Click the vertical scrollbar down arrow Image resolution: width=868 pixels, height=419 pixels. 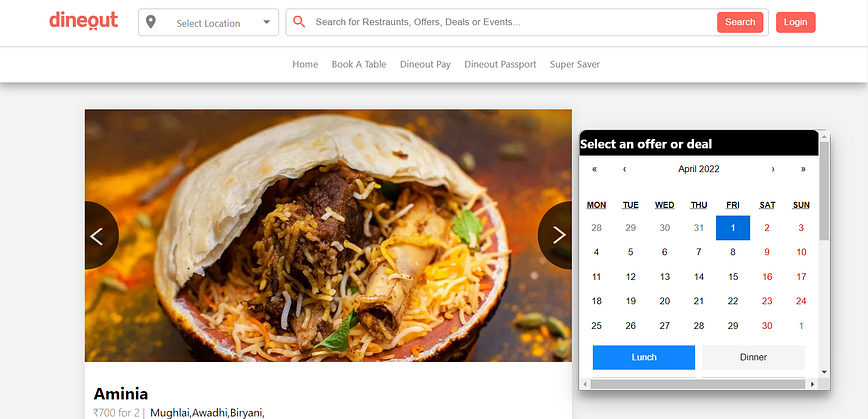(x=824, y=373)
